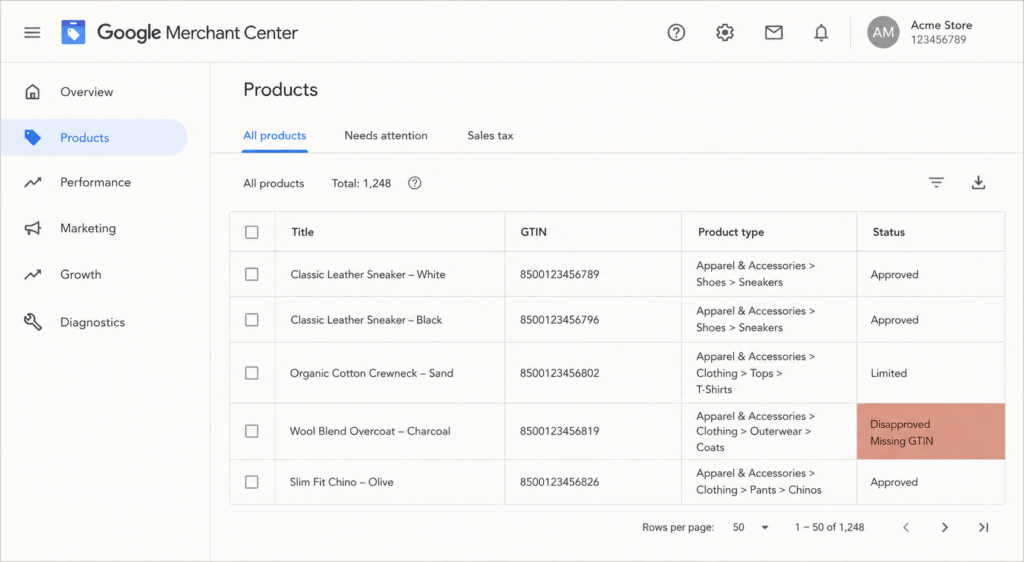This screenshot has height=562, width=1024.
Task: Open Performance in the sidebar
Action: (95, 183)
